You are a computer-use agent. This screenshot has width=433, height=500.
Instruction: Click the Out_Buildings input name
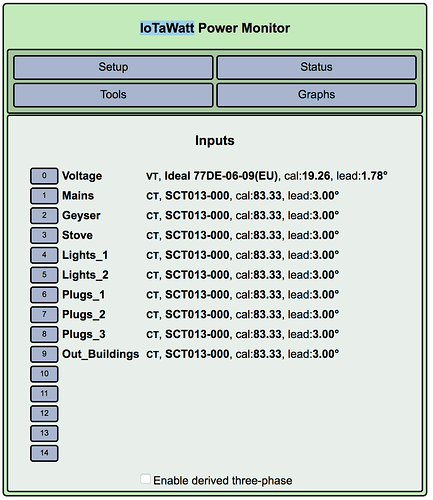pyautogui.click(x=101, y=354)
